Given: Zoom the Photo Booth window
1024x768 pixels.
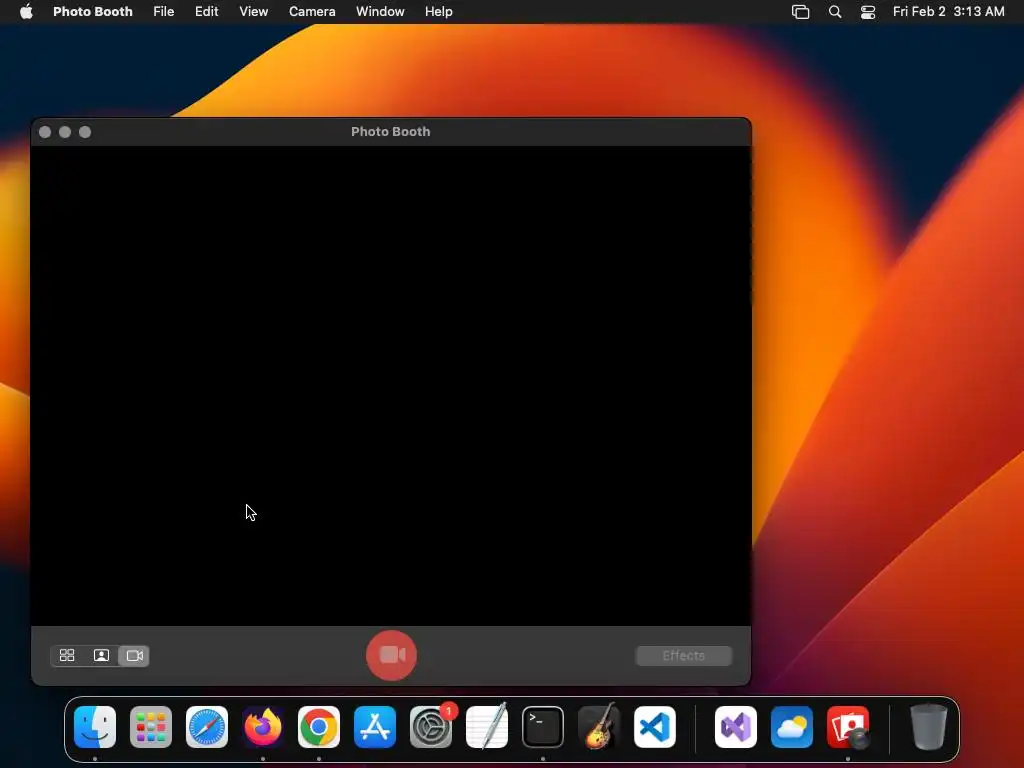Looking at the screenshot, I should pos(85,132).
